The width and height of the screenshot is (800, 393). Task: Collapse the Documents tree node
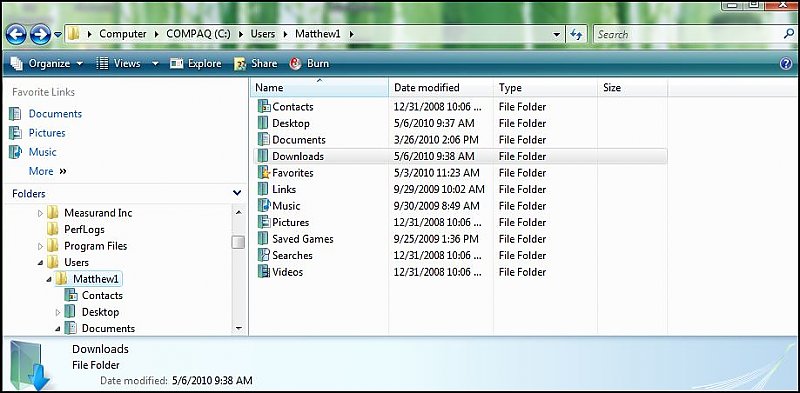pos(58,328)
